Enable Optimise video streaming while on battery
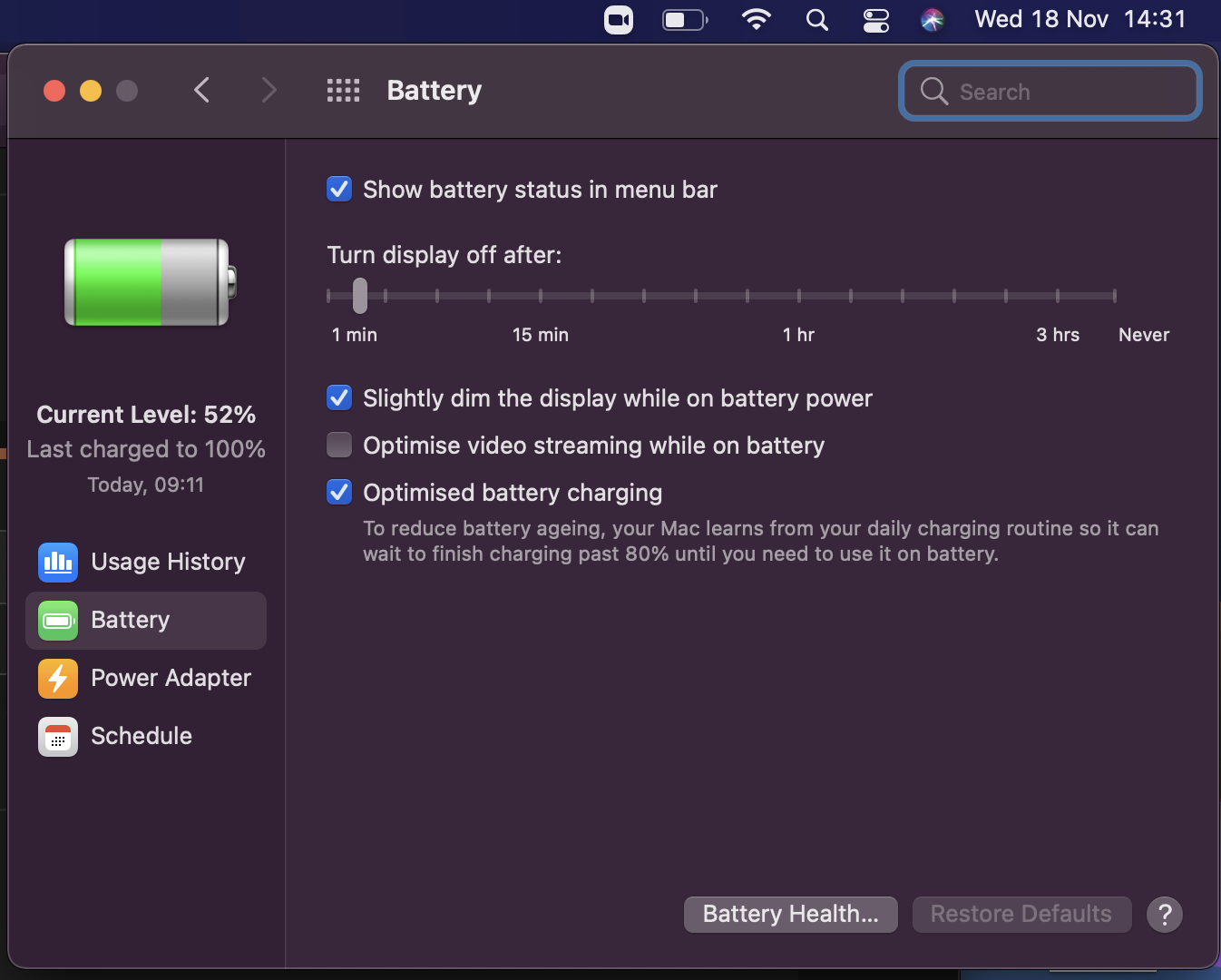The width and height of the screenshot is (1221, 980). click(339, 445)
